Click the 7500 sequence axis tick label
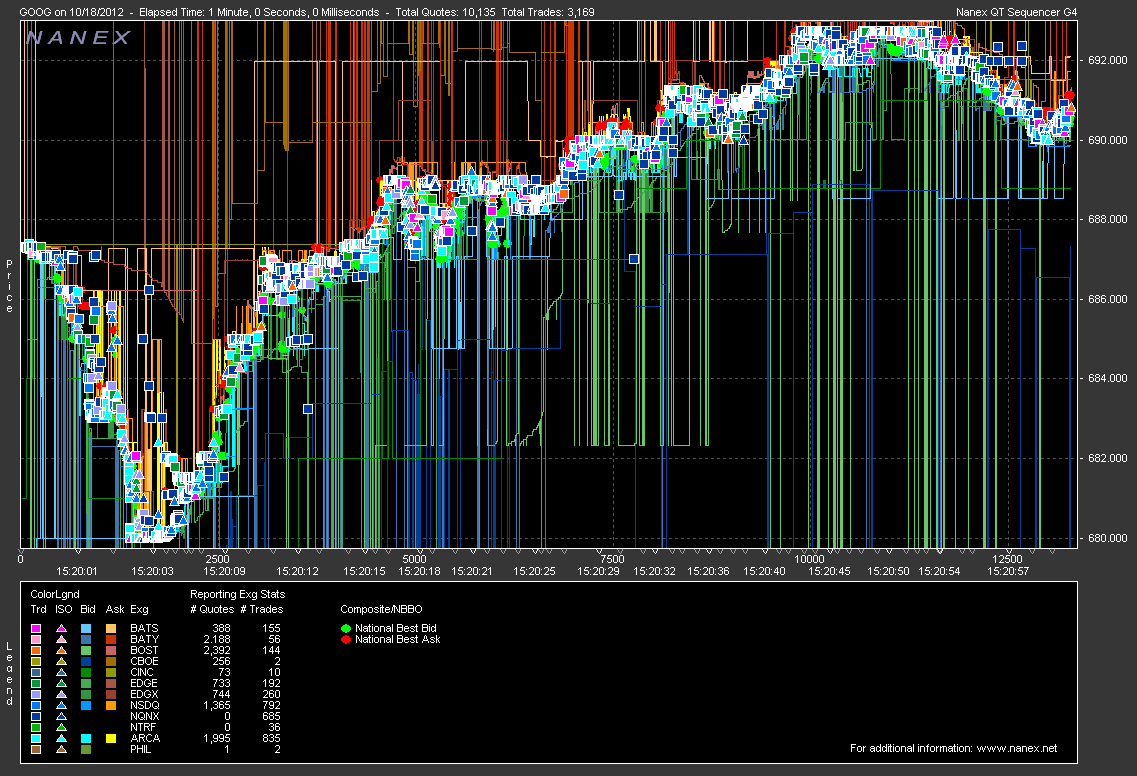1137x776 pixels. (612, 559)
